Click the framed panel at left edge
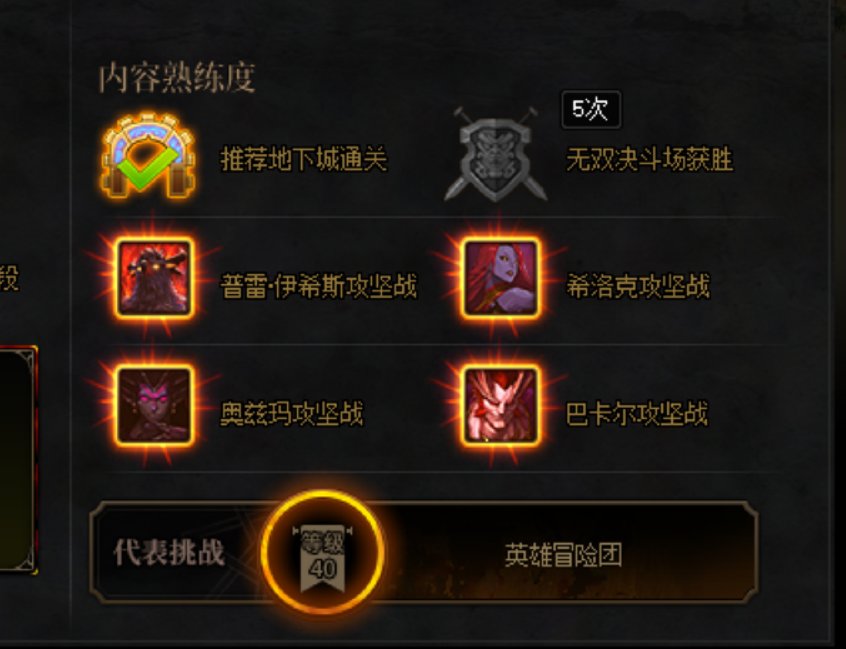 pos(18,460)
